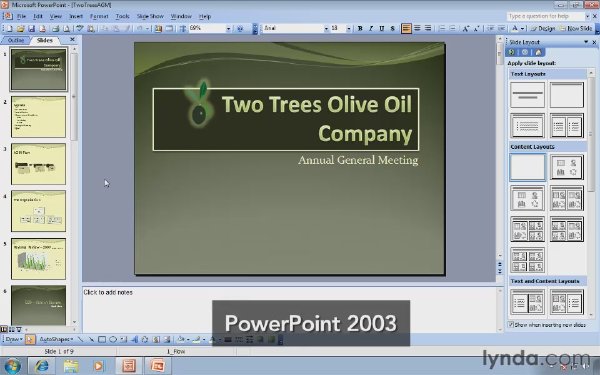Open the Zoom percentage dropdown
This screenshot has width=600, height=375.
[228, 29]
